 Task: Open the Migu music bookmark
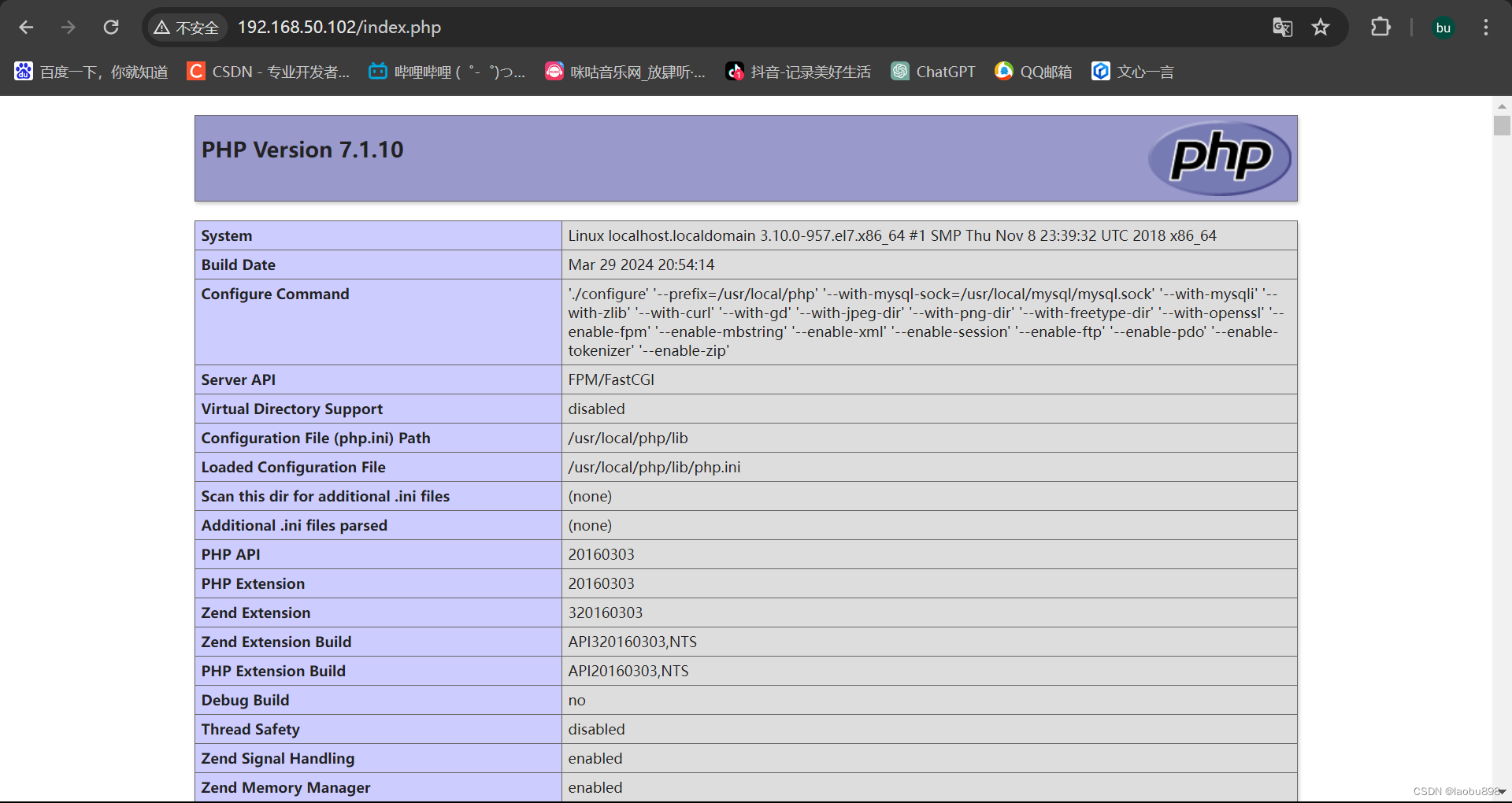(625, 72)
